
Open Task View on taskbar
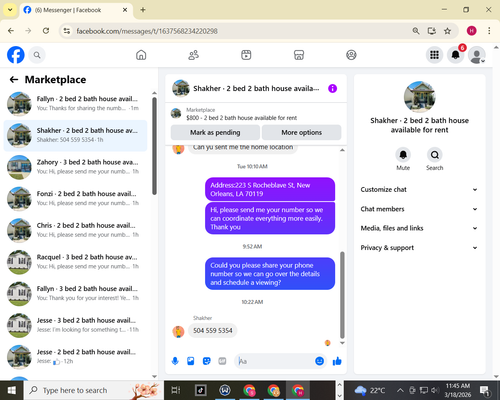click(176, 390)
